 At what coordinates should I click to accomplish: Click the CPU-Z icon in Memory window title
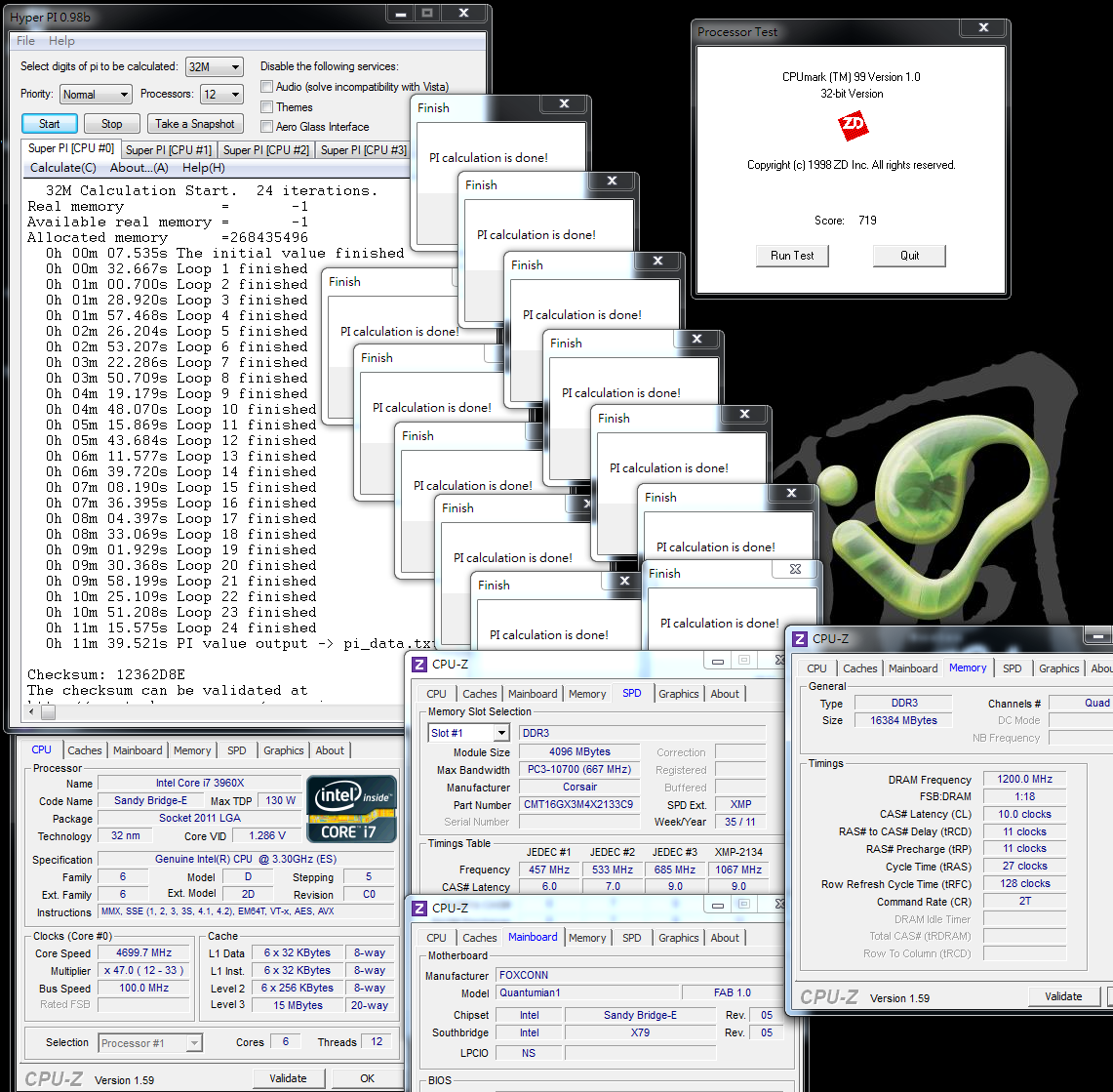coord(800,638)
